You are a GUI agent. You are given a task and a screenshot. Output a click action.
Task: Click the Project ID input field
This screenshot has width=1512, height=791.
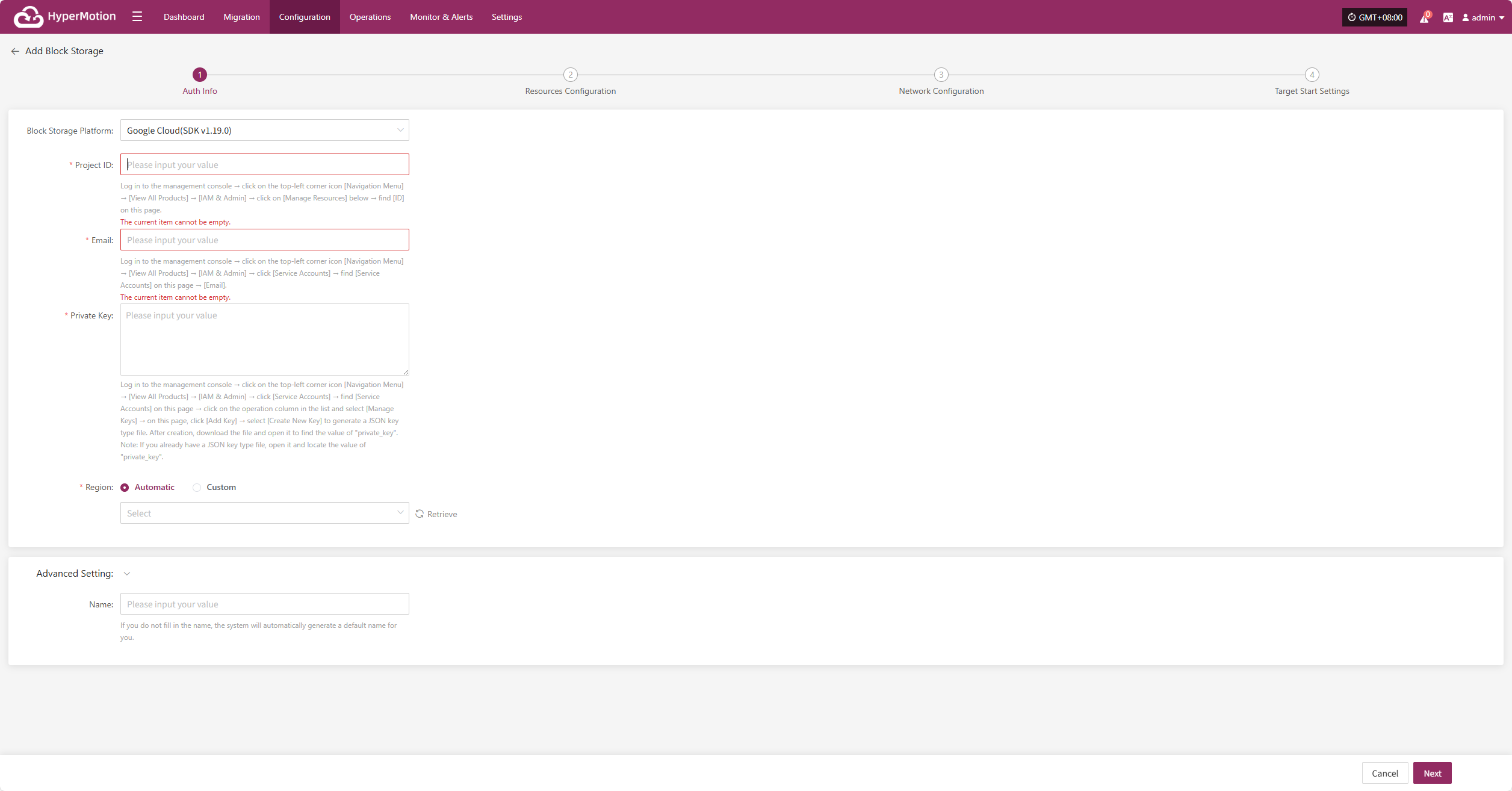click(x=265, y=164)
